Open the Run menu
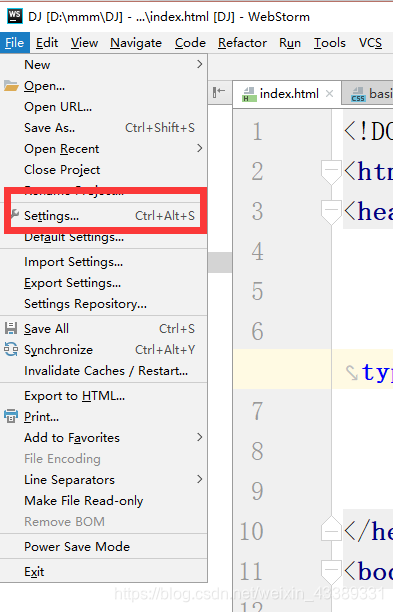This screenshot has height=612, width=393. pos(290,43)
